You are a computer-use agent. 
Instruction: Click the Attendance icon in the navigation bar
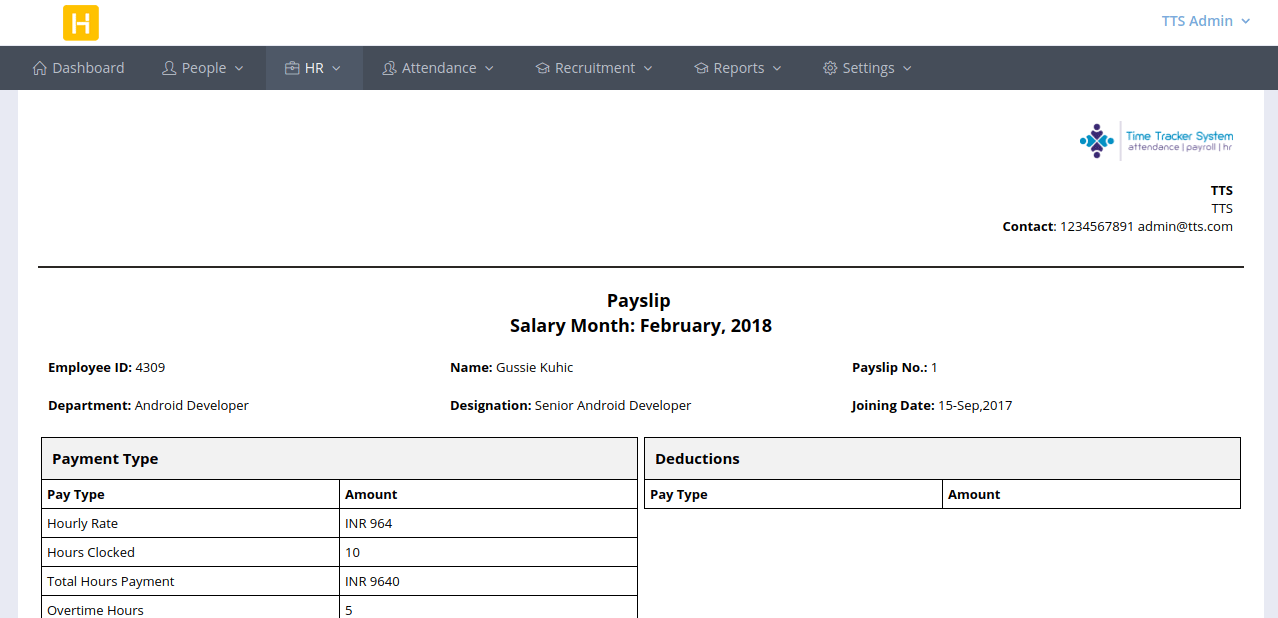pyautogui.click(x=390, y=67)
